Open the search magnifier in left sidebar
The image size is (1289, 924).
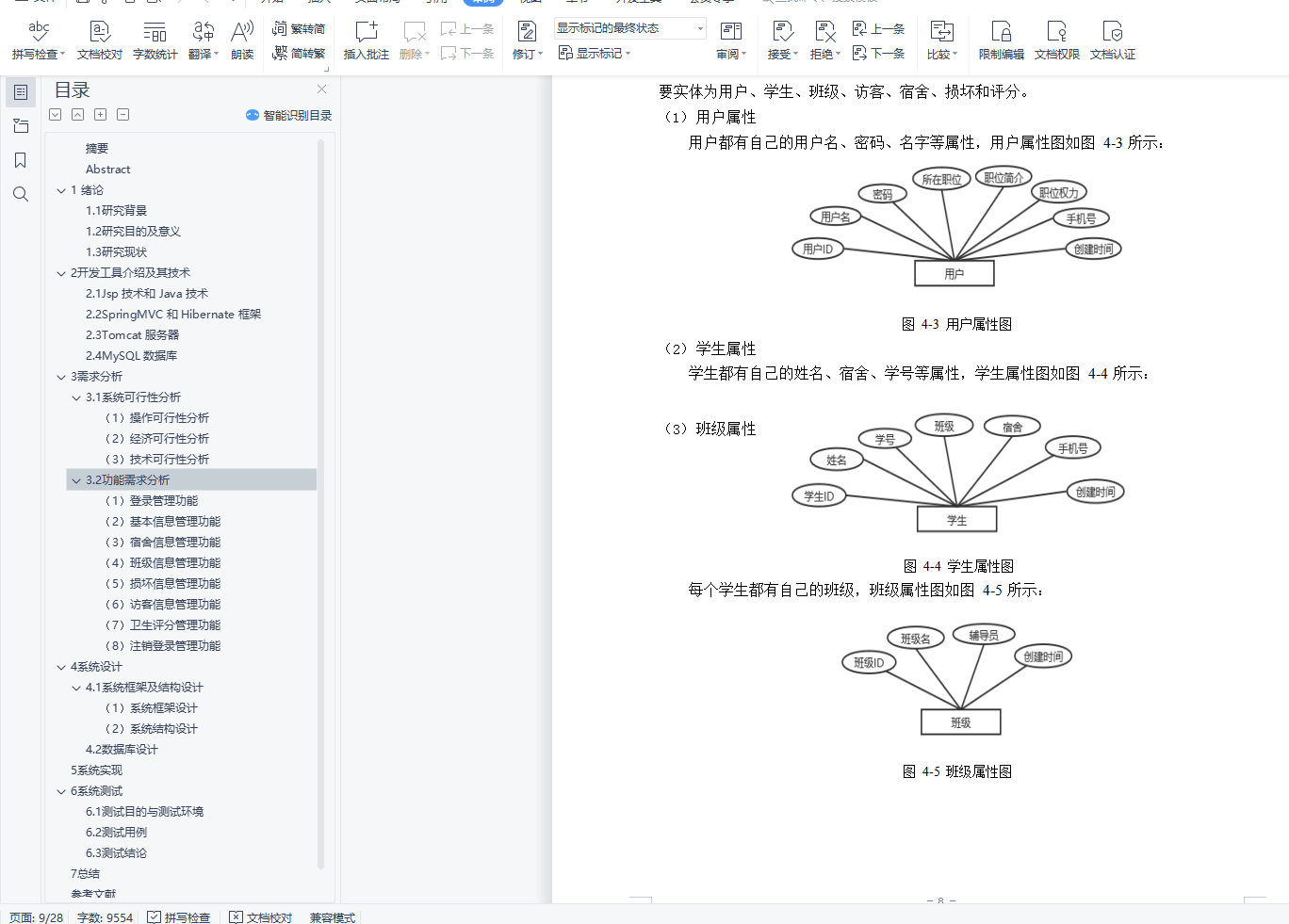(x=21, y=194)
